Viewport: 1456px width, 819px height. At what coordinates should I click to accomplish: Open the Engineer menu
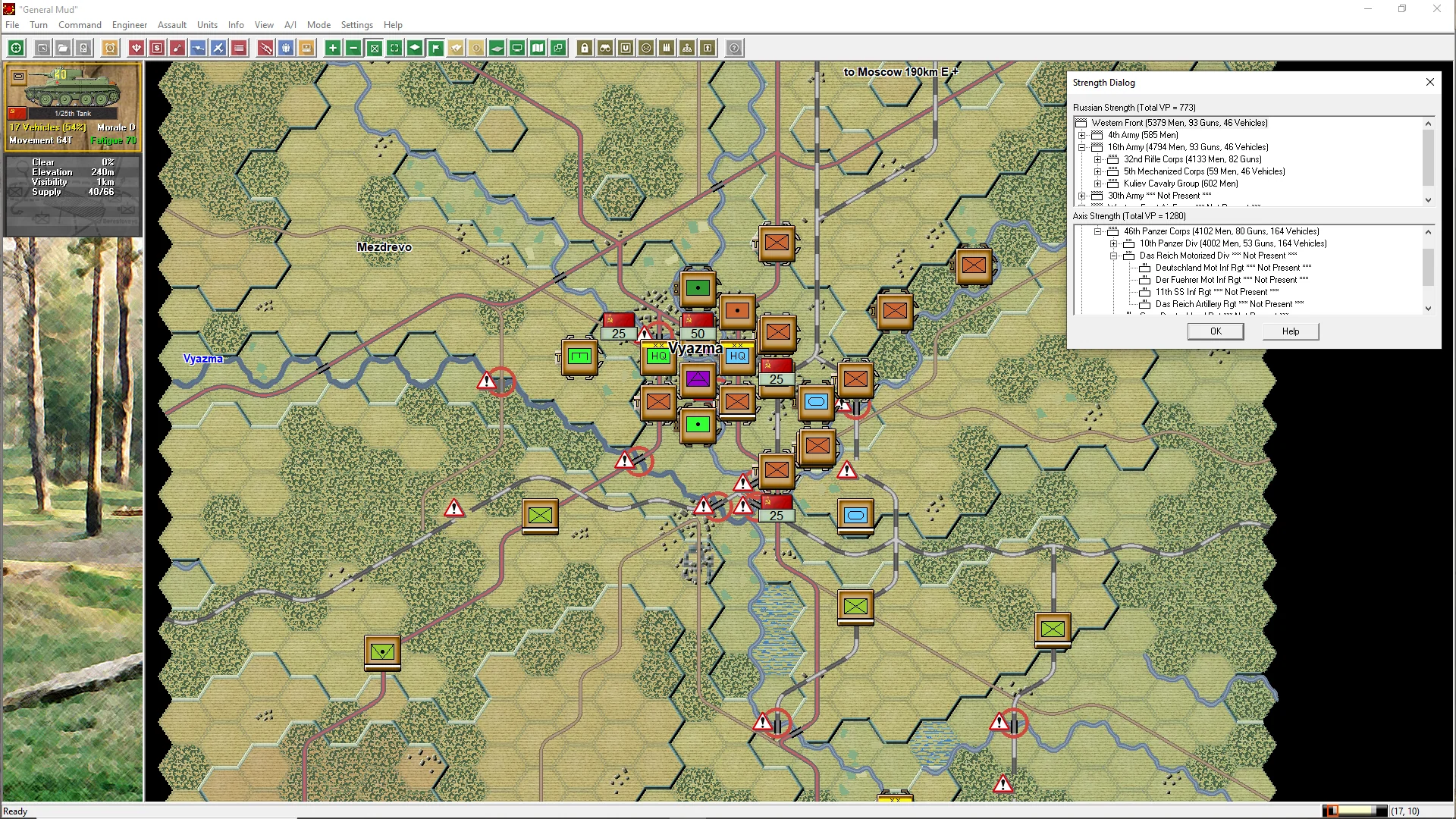(129, 24)
